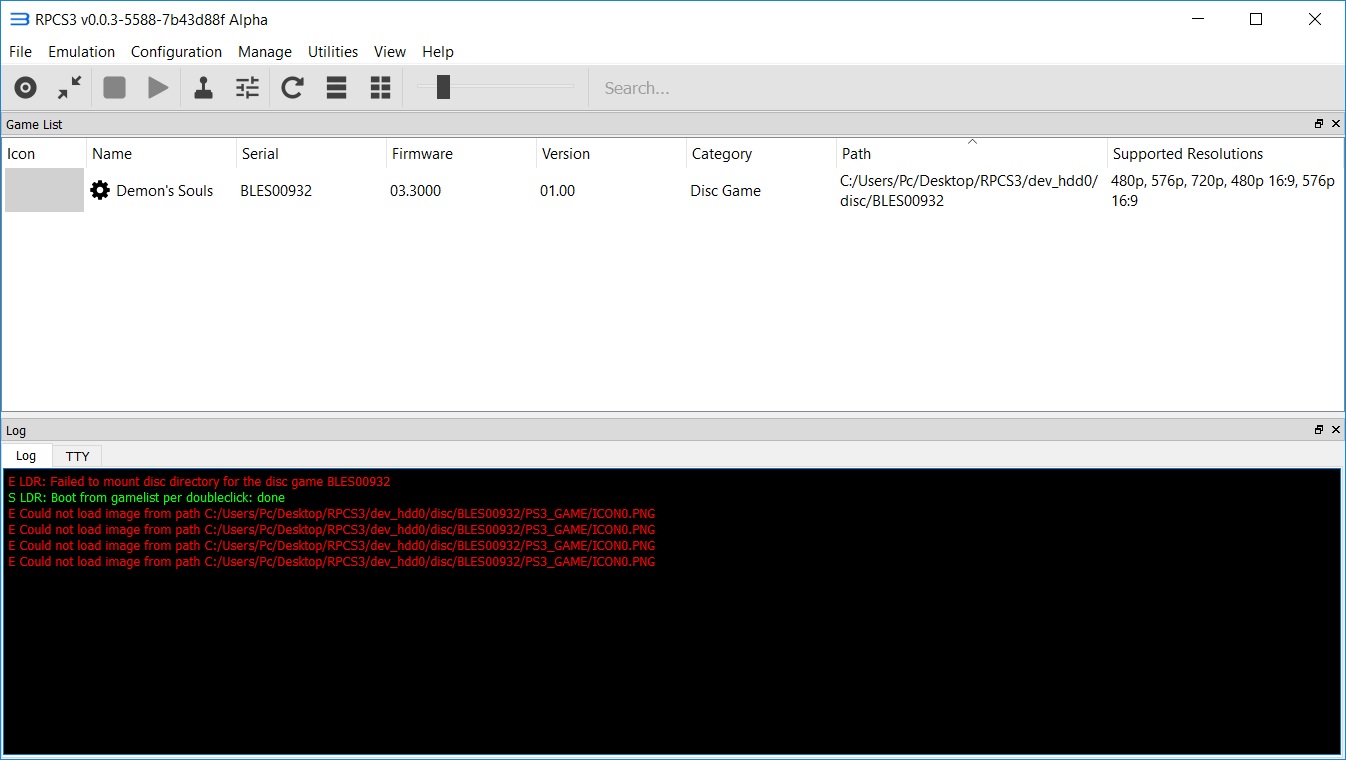1346x760 pixels.
Task: Open the Pads controller settings icon
Action: (x=203, y=88)
